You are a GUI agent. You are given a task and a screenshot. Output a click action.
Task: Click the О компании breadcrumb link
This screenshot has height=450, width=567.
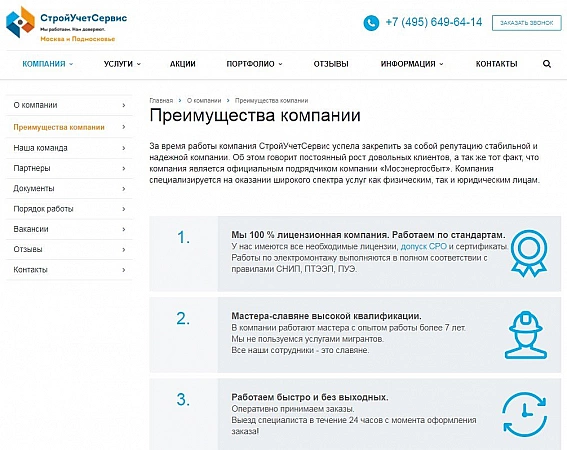204,101
